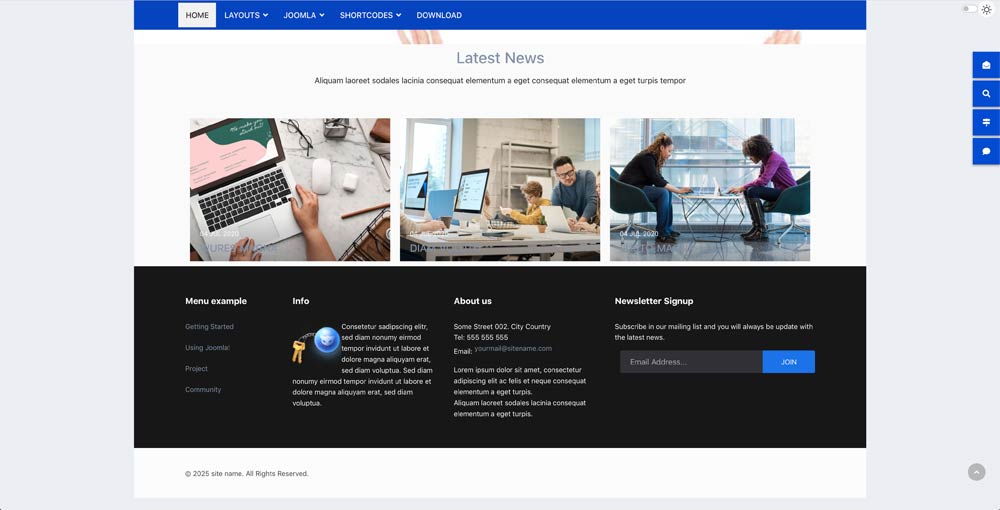Open the signpost side panel icon

pyautogui.click(x=986, y=123)
